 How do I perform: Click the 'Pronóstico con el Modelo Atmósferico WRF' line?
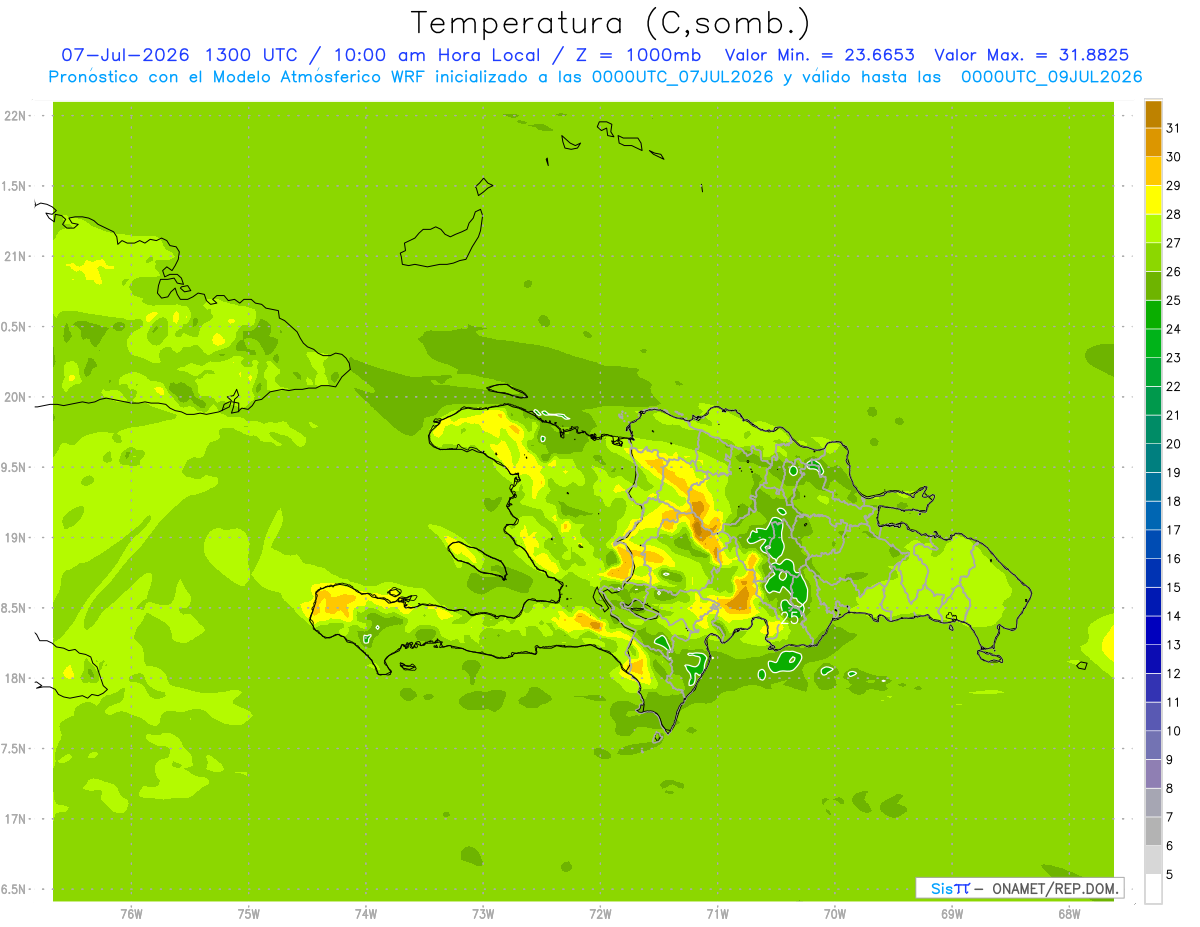(238, 77)
